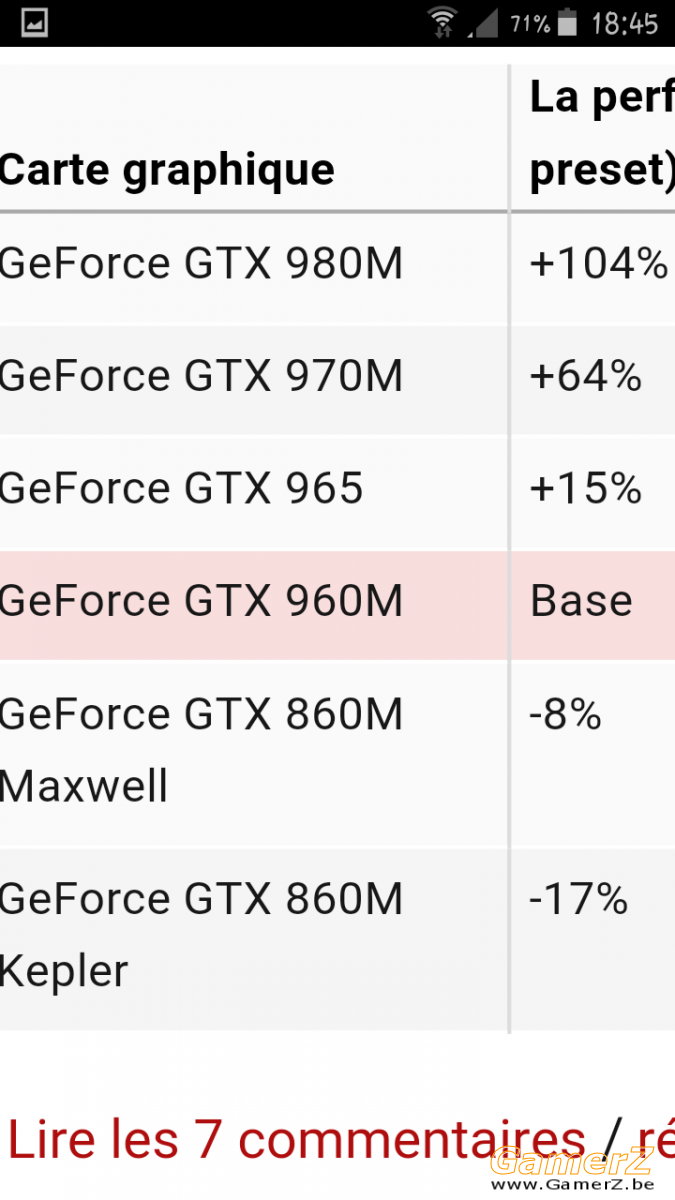The width and height of the screenshot is (675, 1200).
Task: Tap the GamerZ watermark logo
Action: click(572, 1161)
